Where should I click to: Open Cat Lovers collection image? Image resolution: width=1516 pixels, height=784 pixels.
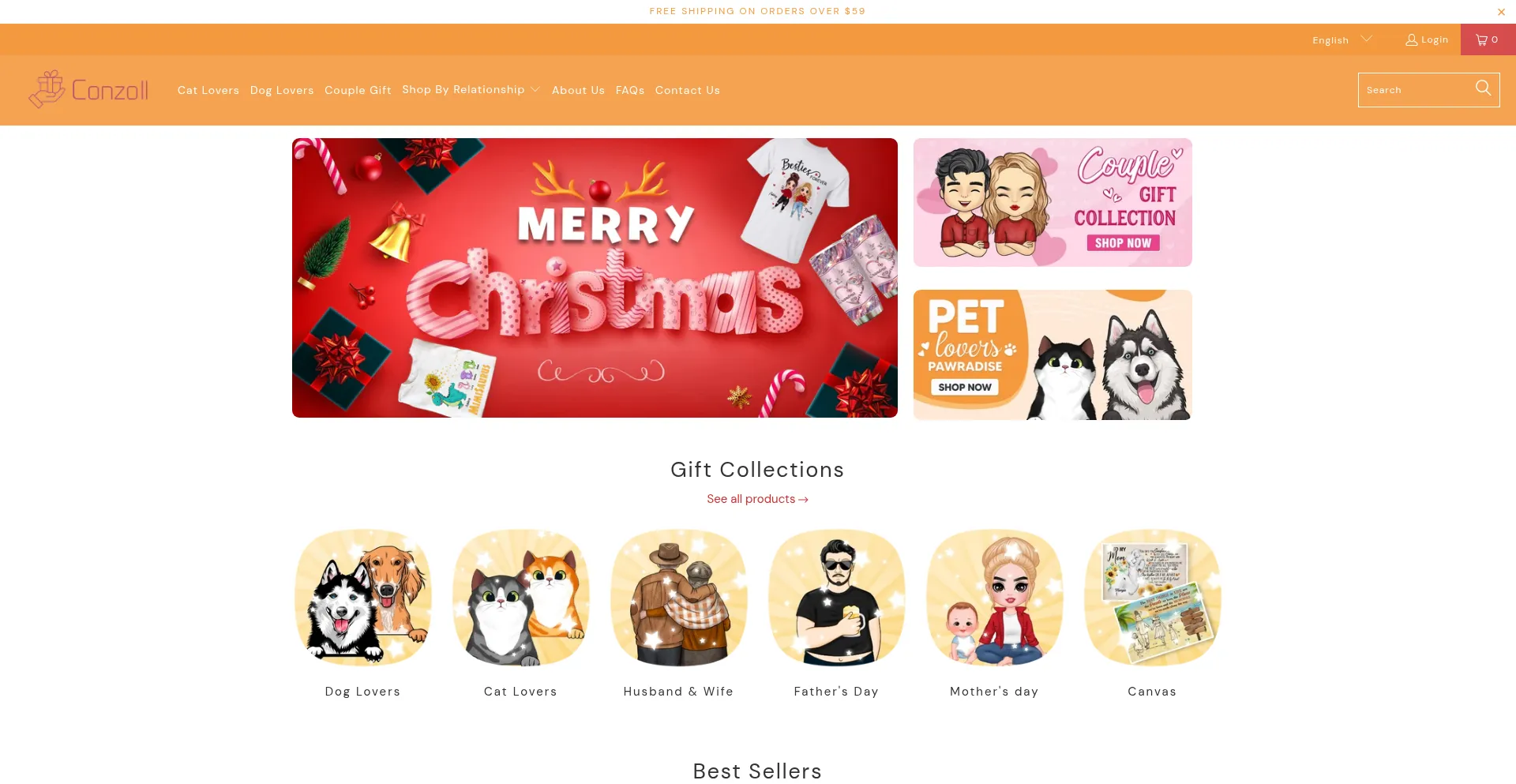521,598
